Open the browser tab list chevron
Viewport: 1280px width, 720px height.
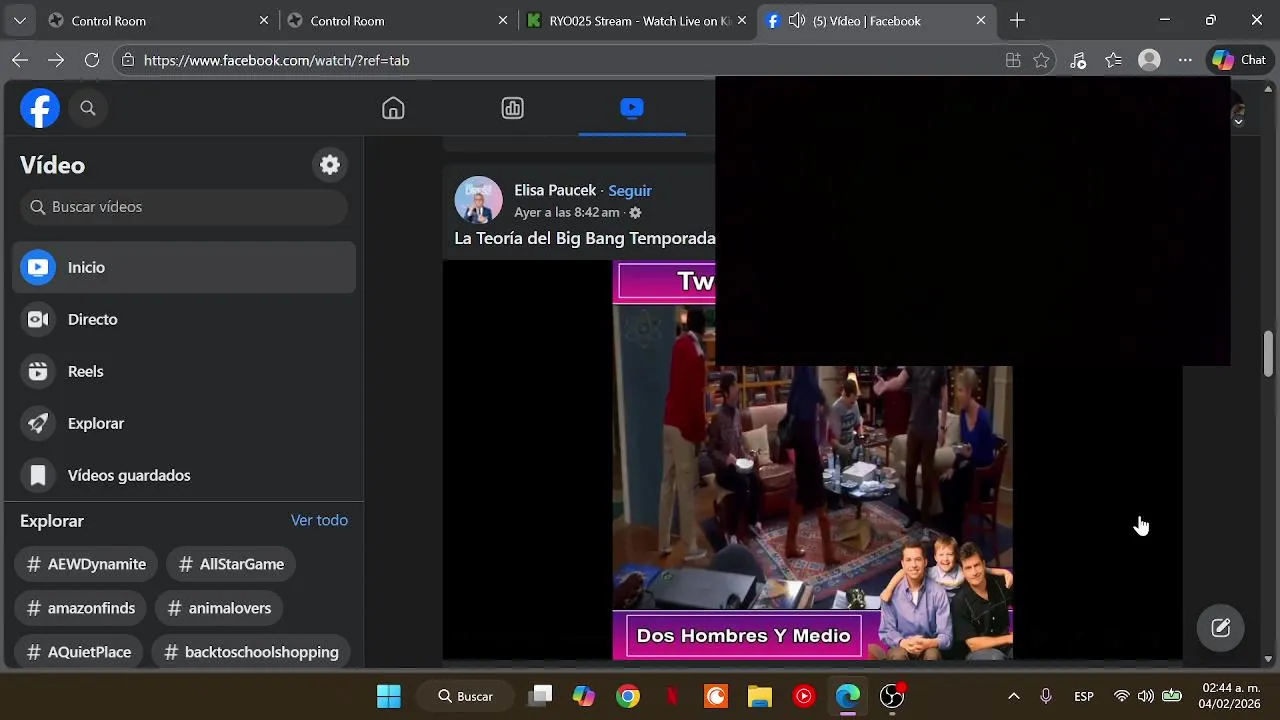[19, 20]
